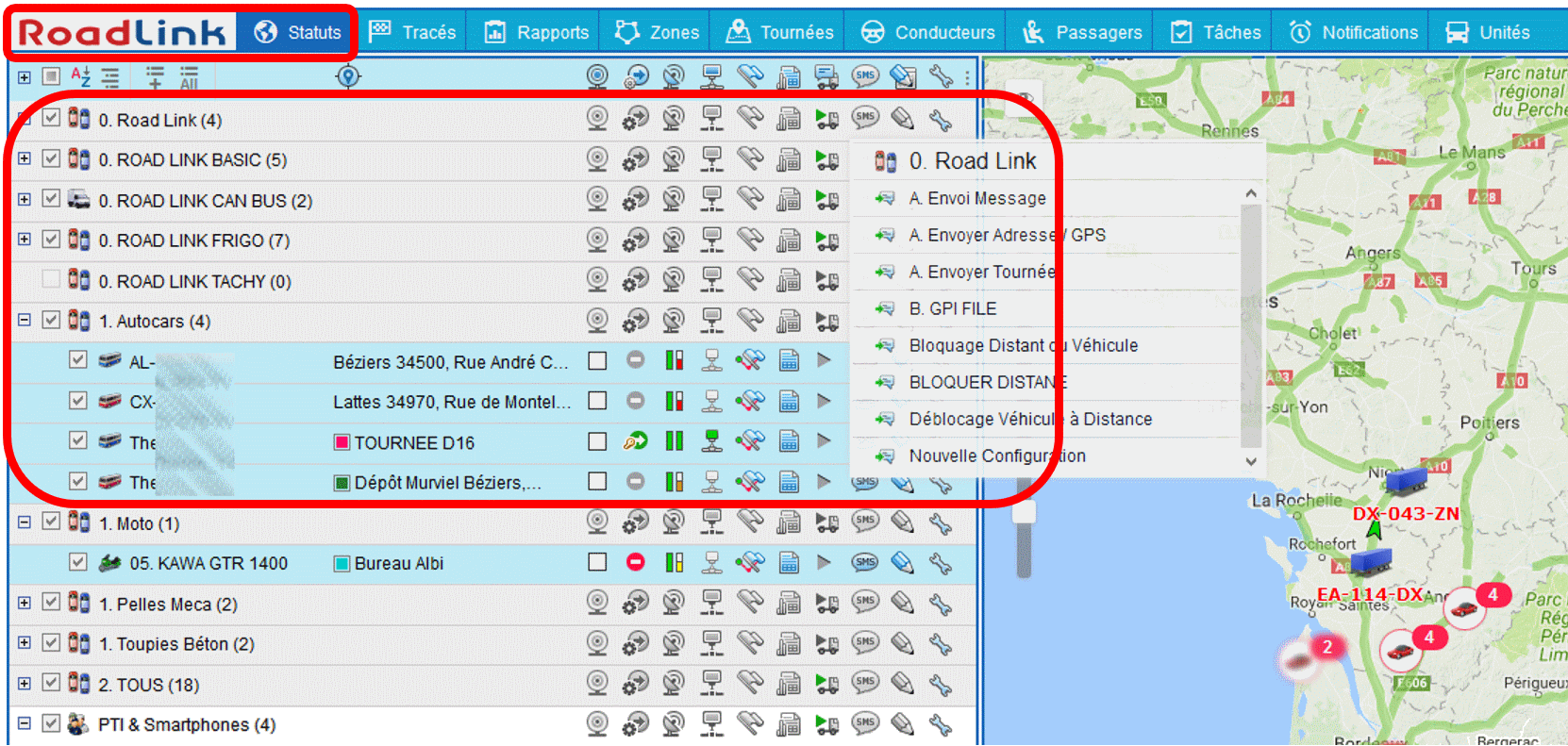Click the red stop icon for KAWA GTR 1400
This screenshot has height=746, width=1568.
tap(635, 562)
